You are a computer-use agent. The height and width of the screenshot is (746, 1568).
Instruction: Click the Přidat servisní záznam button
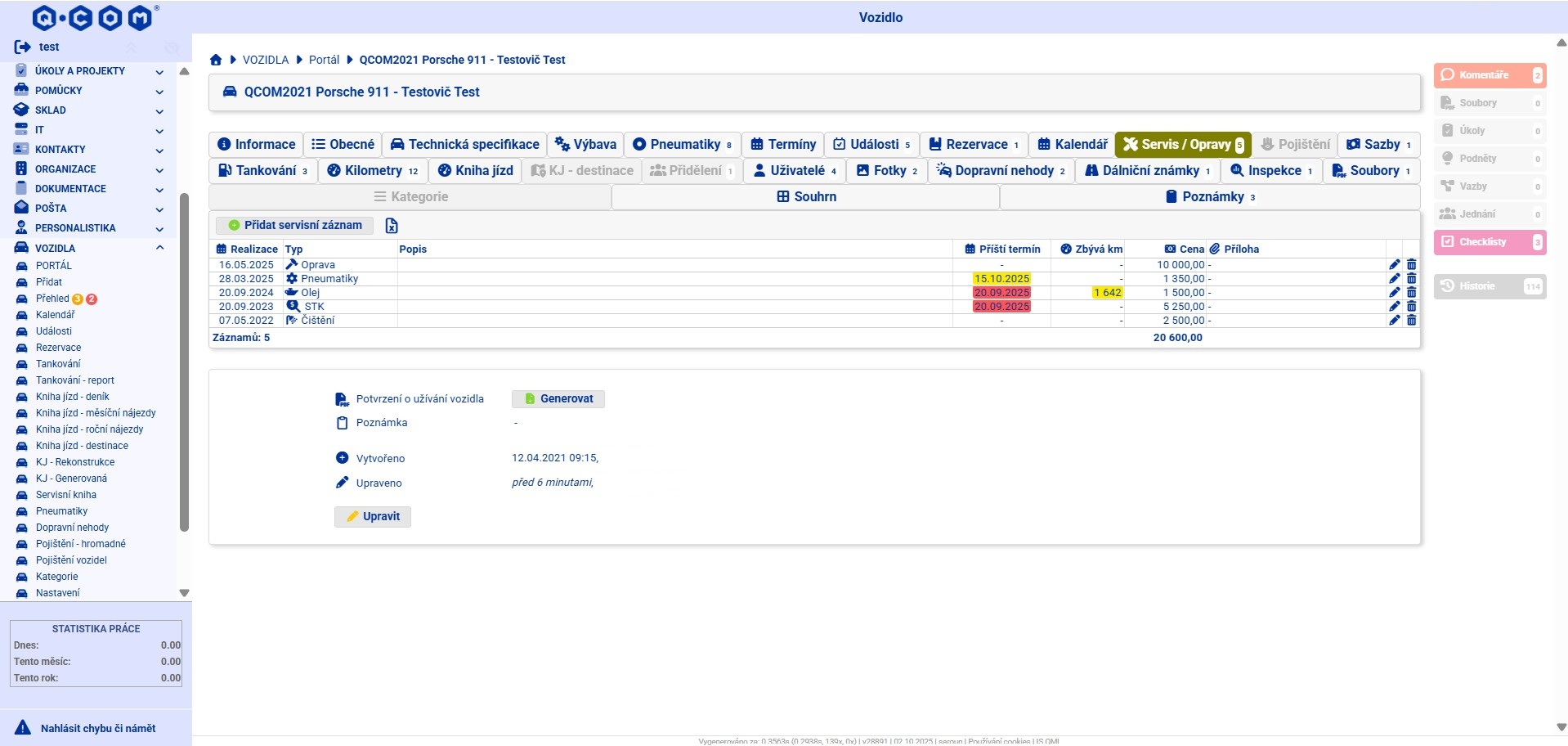coord(295,226)
